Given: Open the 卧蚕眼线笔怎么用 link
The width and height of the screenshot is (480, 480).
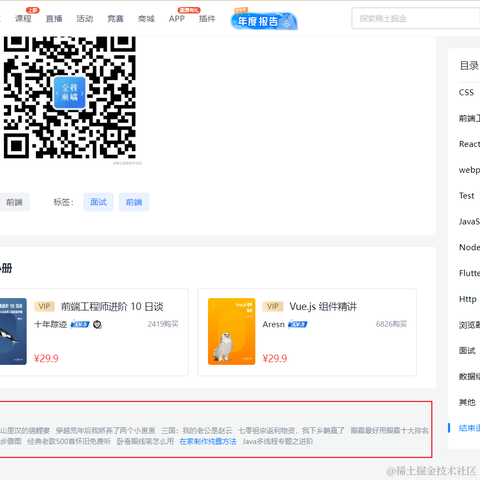Looking at the screenshot, I should (x=145, y=442).
